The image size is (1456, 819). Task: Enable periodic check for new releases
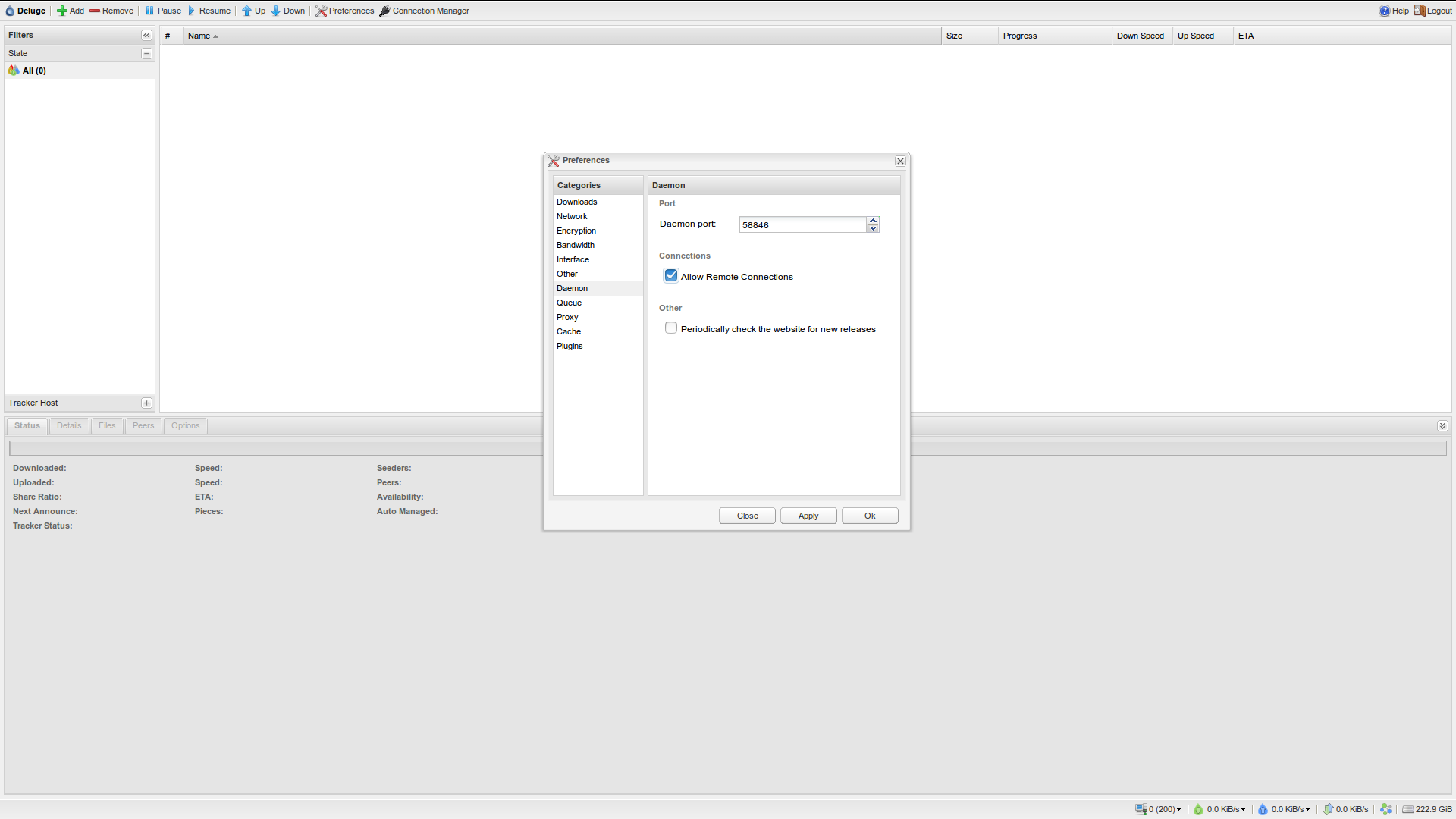click(x=671, y=328)
